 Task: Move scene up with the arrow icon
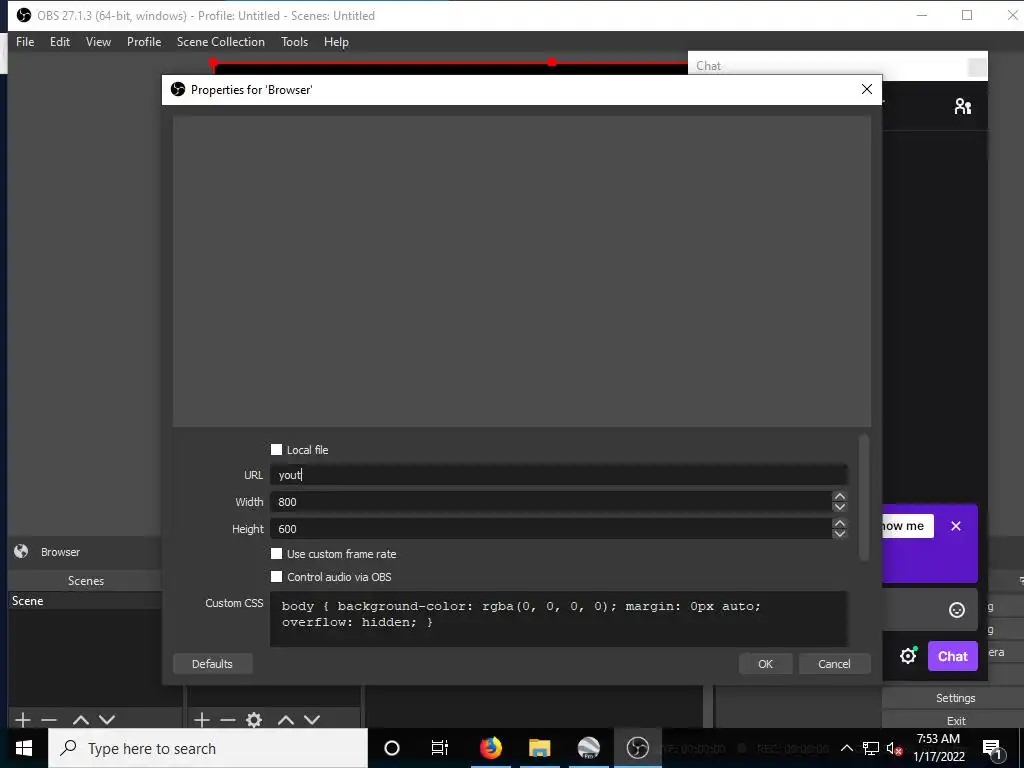[x=81, y=720]
